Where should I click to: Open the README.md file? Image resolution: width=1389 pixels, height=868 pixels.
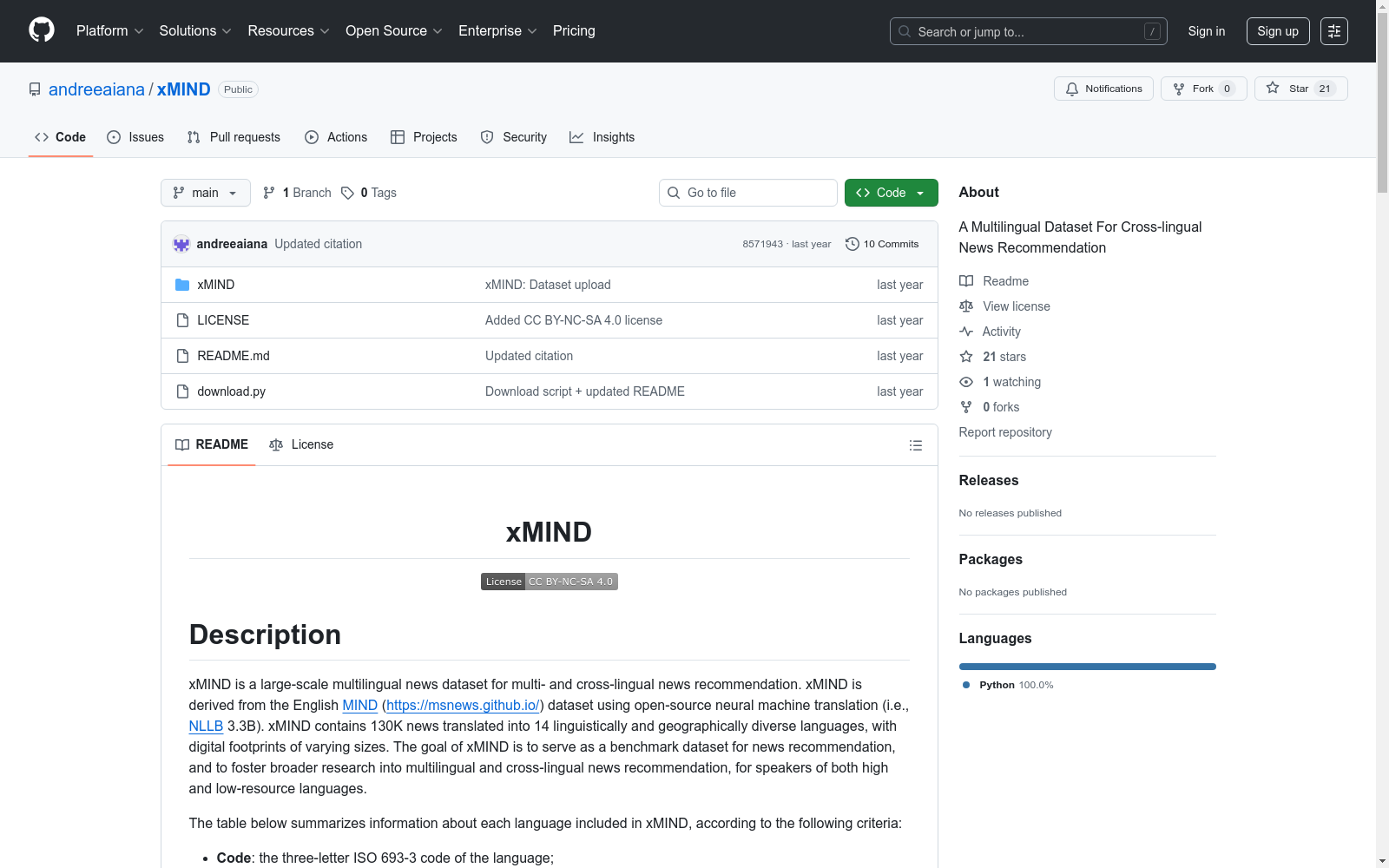click(234, 356)
